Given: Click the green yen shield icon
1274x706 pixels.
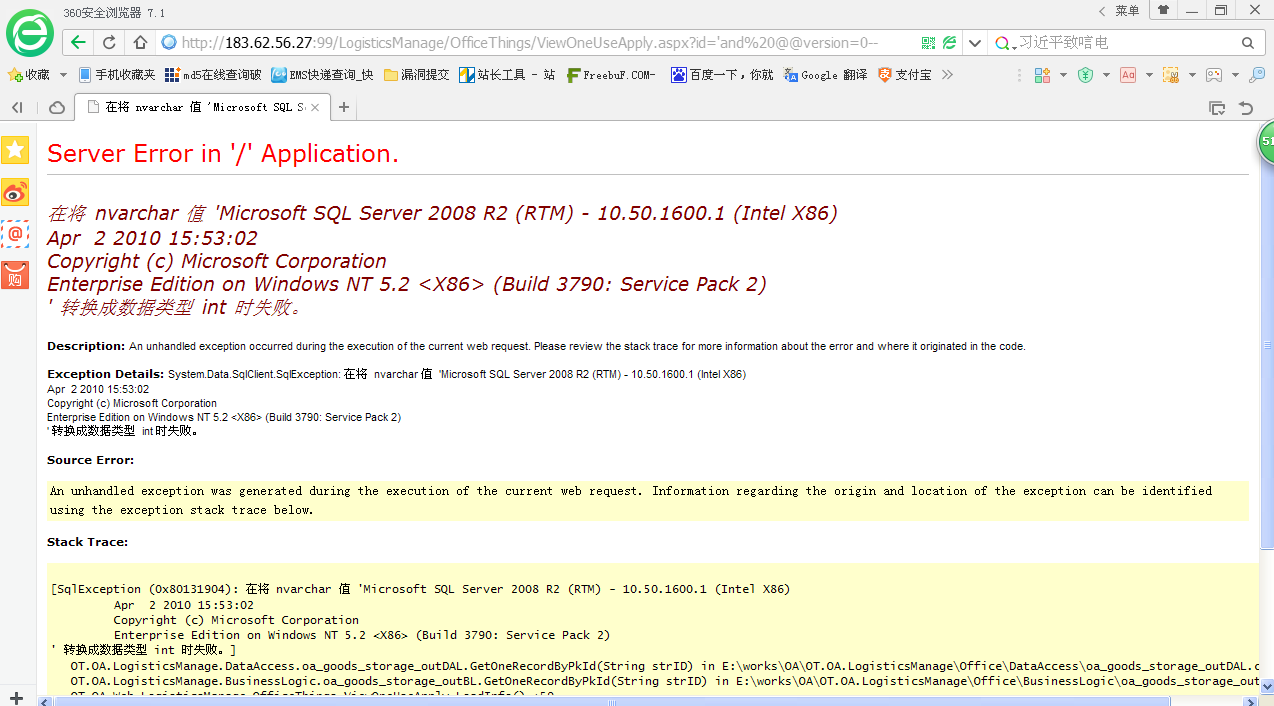Looking at the screenshot, I should 1085,75.
